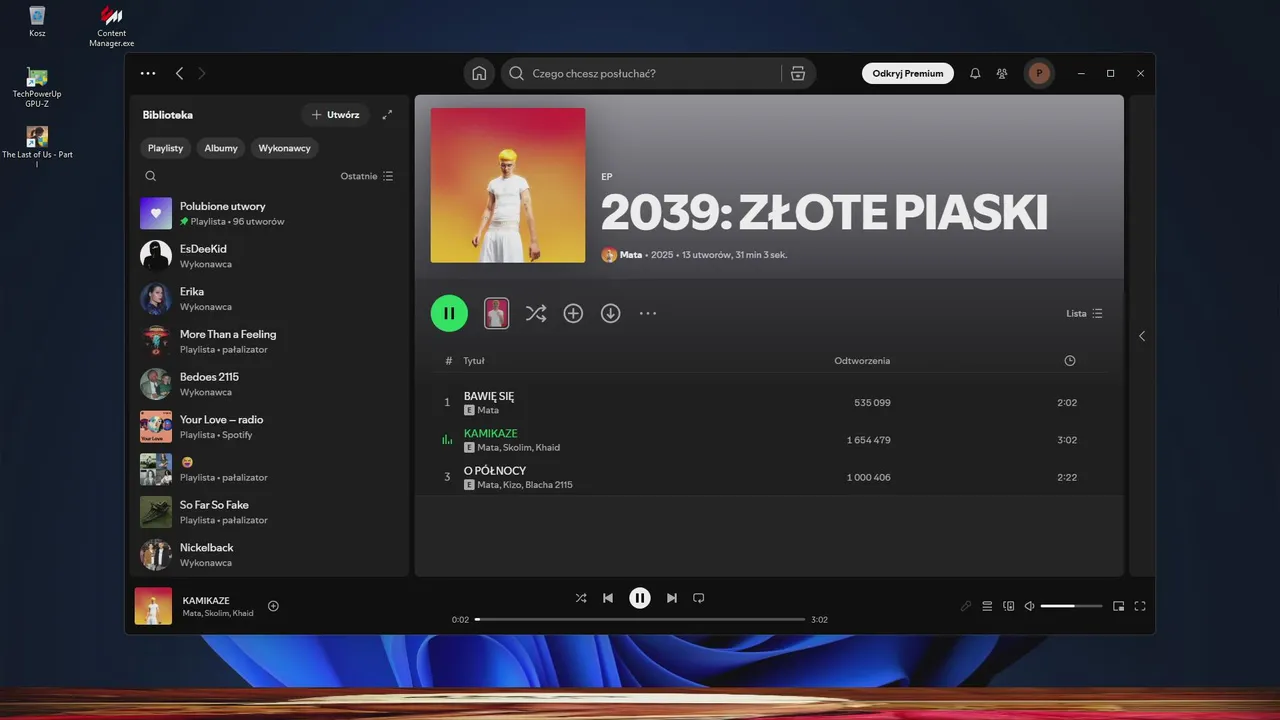Click the library search magnifier icon
The image size is (1280, 720).
click(x=151, y=176)
